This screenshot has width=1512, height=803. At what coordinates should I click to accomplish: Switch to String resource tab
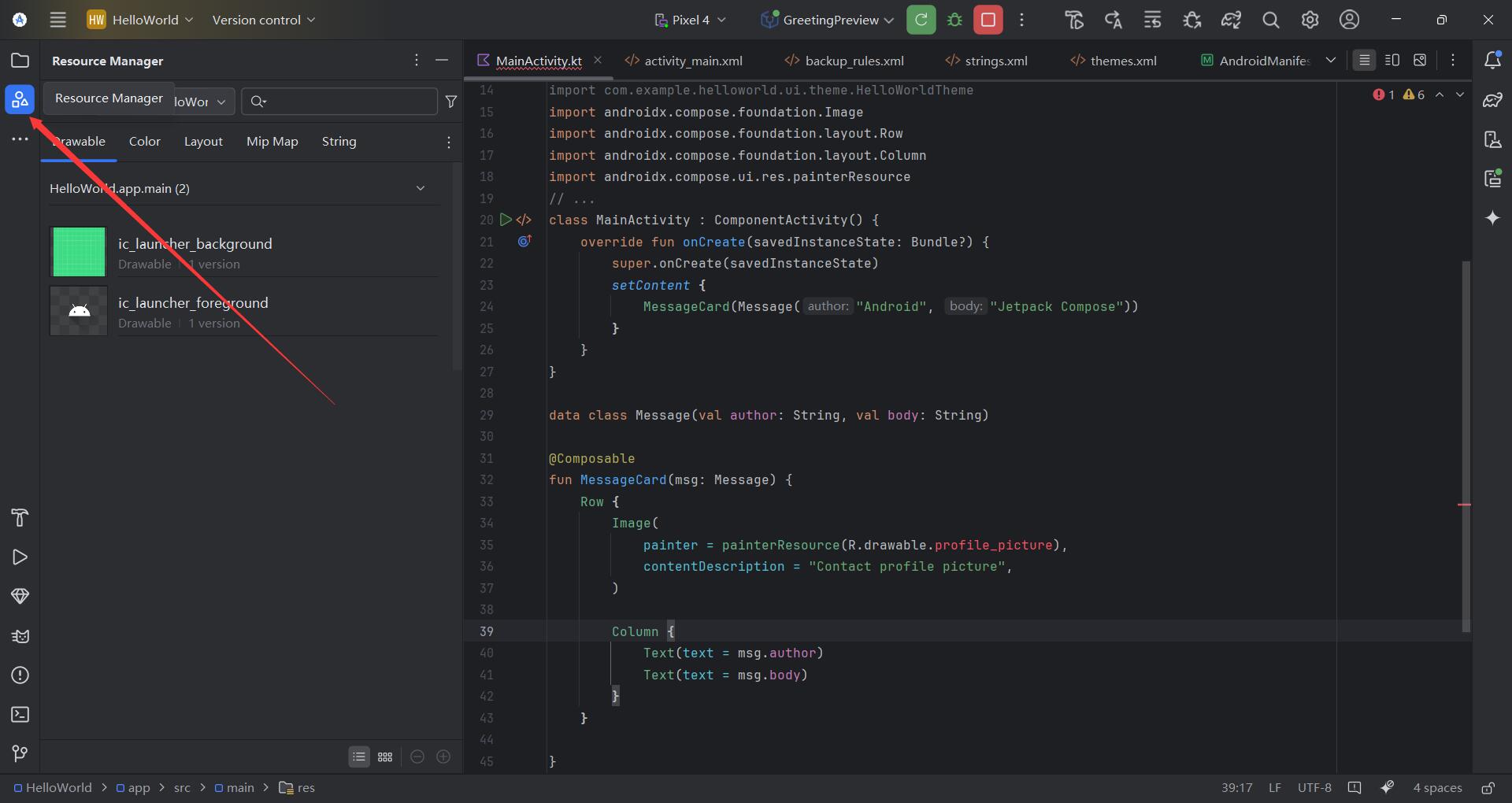click(339, 142)
